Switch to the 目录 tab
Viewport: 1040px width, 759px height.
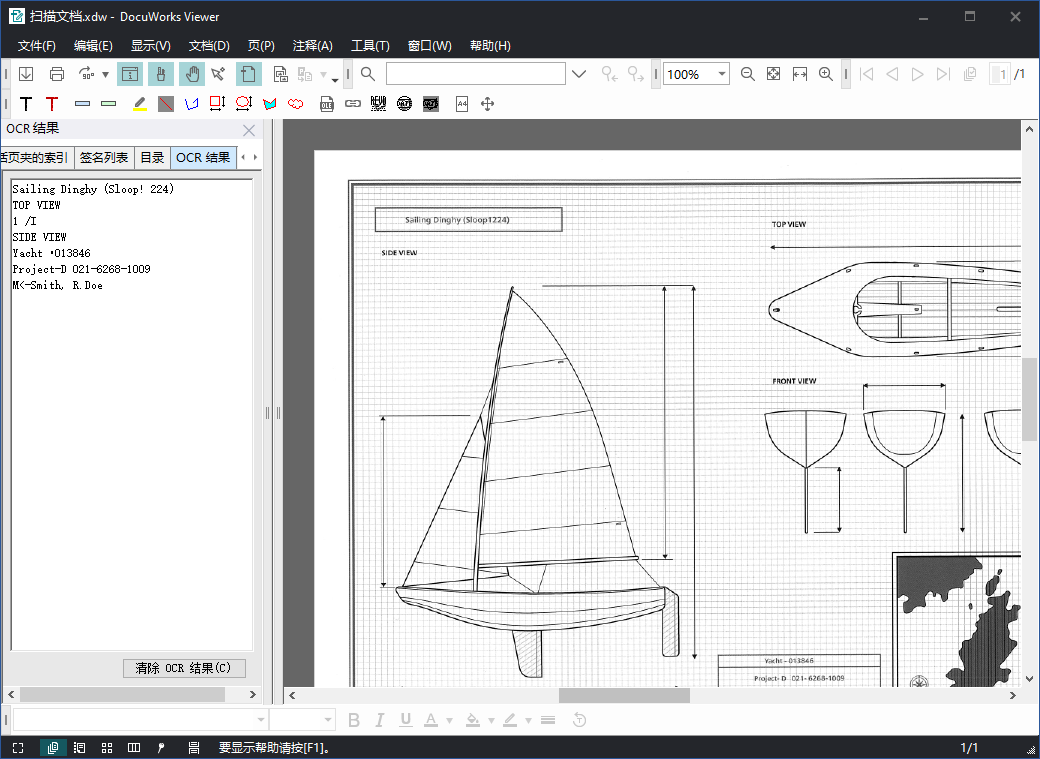coord(152,158)
